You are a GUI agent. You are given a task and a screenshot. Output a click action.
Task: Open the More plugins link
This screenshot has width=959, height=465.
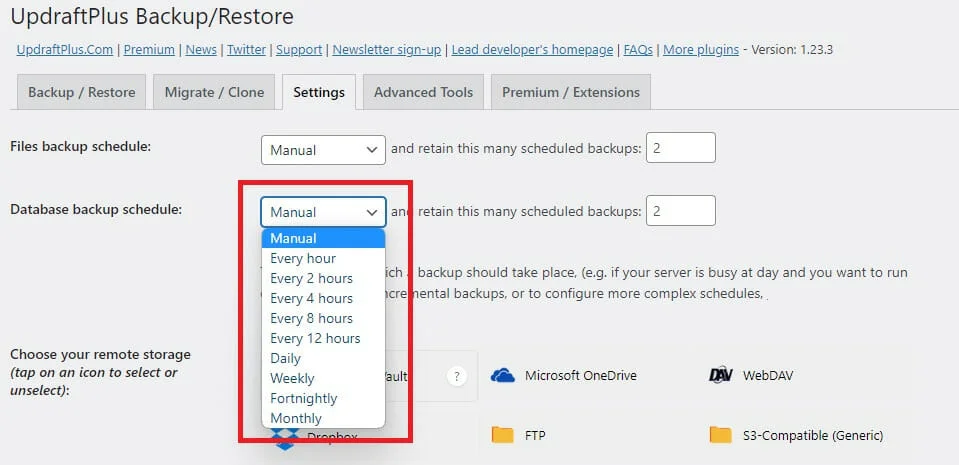click(701, 50)
